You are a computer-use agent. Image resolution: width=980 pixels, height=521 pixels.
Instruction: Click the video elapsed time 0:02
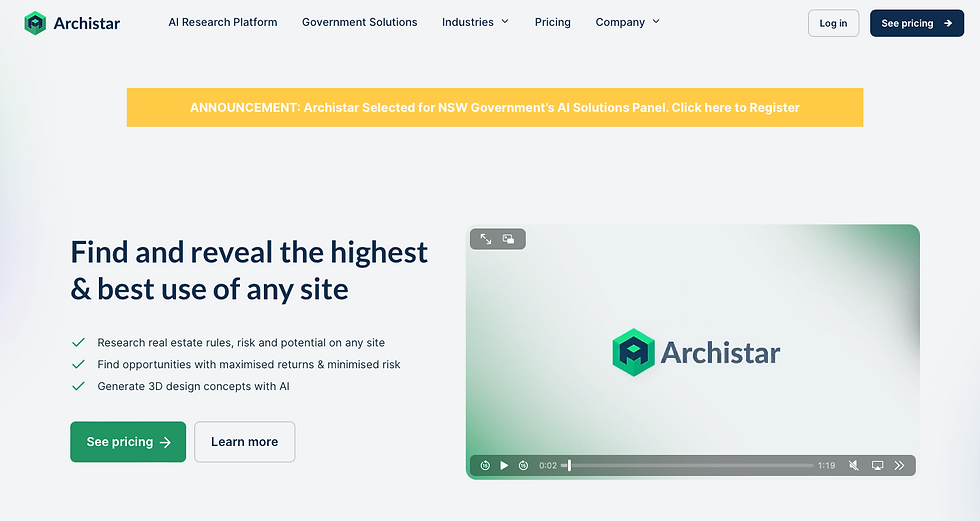[x=548, y=465]
